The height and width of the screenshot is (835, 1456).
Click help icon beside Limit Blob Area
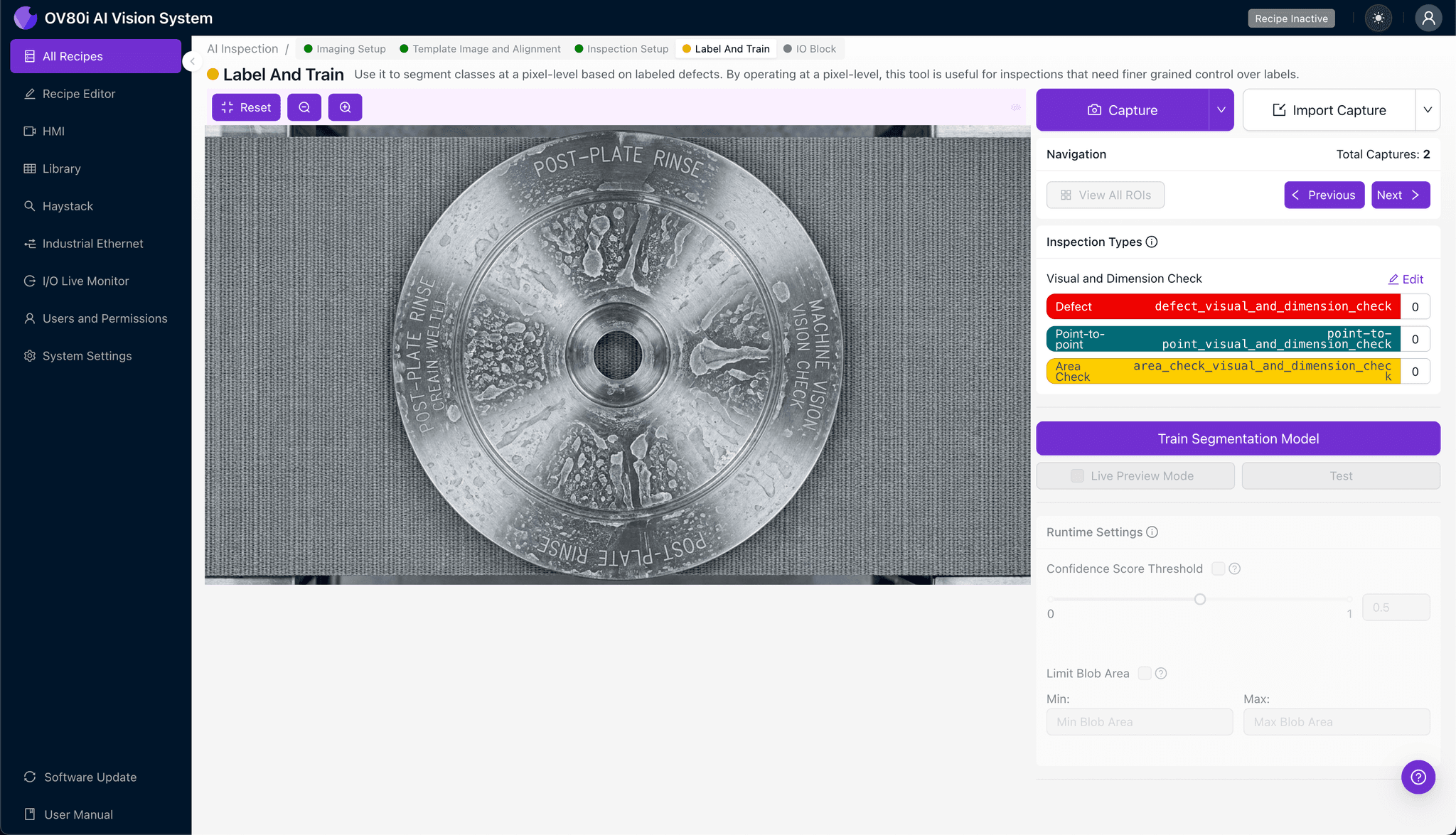pyautogui.click(x=1161, y=673)
